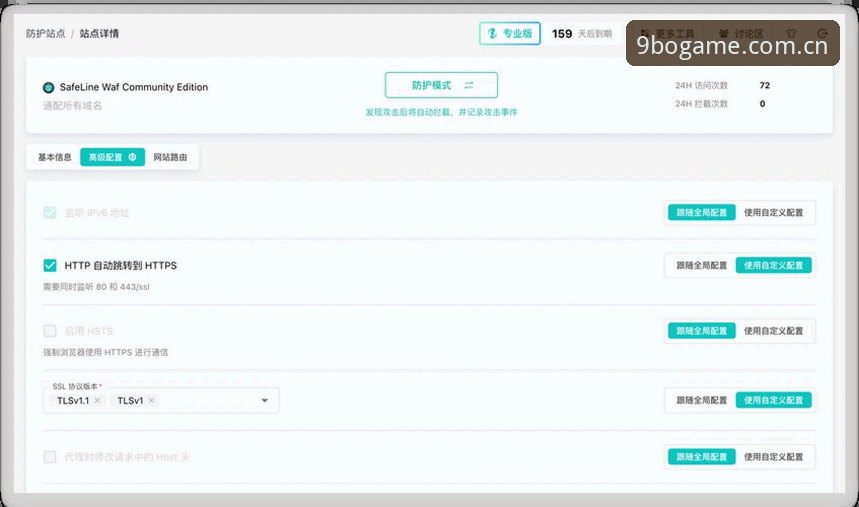This screenshot has width=859, height=507.
Task: Click the visit count value 72
Action: (765, 86)
